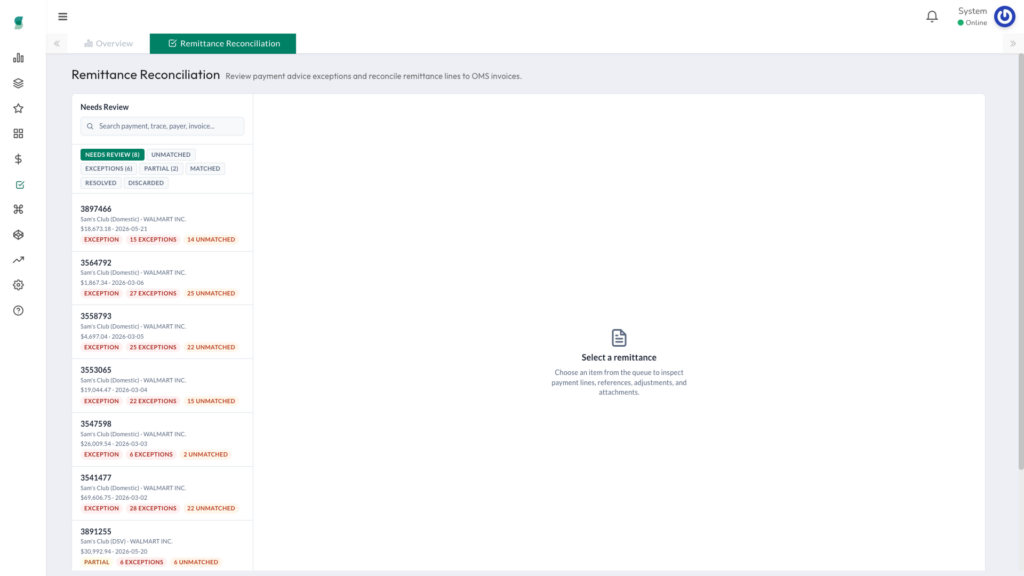Toggle the Matched filter chip
This screenshot has height=576, width=1024.
(205, 168)
